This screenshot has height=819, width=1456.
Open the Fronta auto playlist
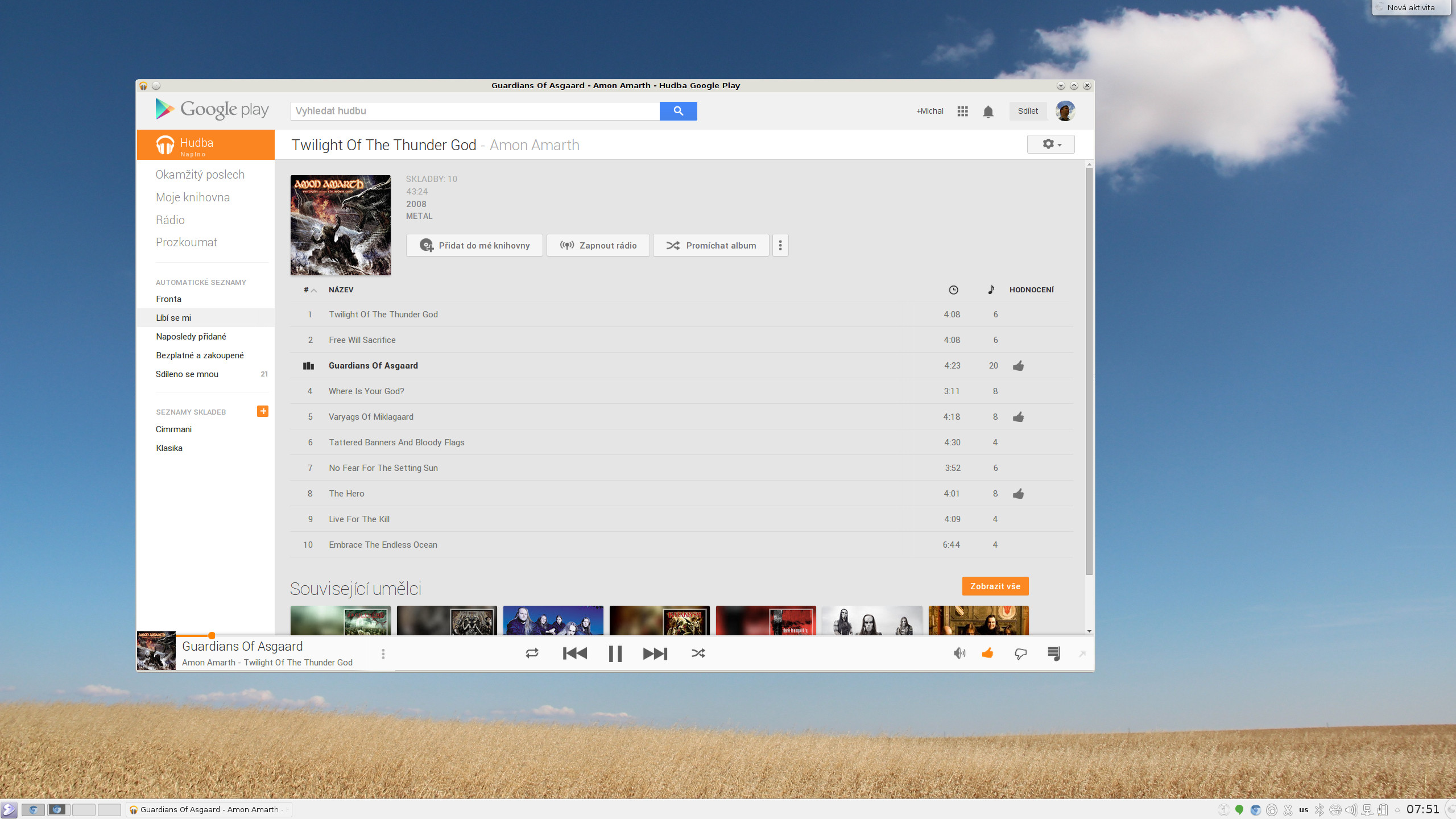169,299
